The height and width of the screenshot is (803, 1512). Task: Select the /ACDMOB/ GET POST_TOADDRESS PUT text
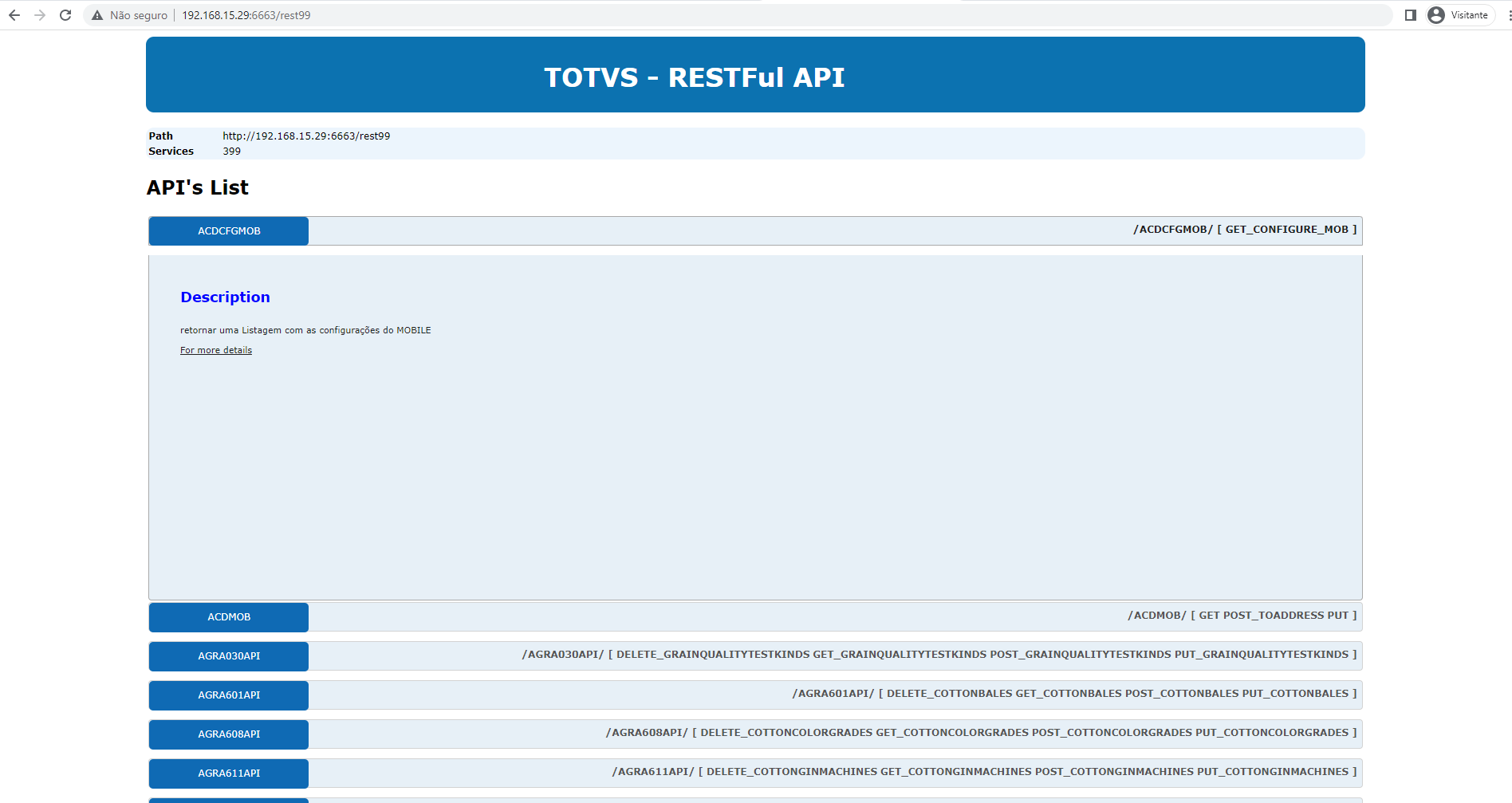(1242, 616)
